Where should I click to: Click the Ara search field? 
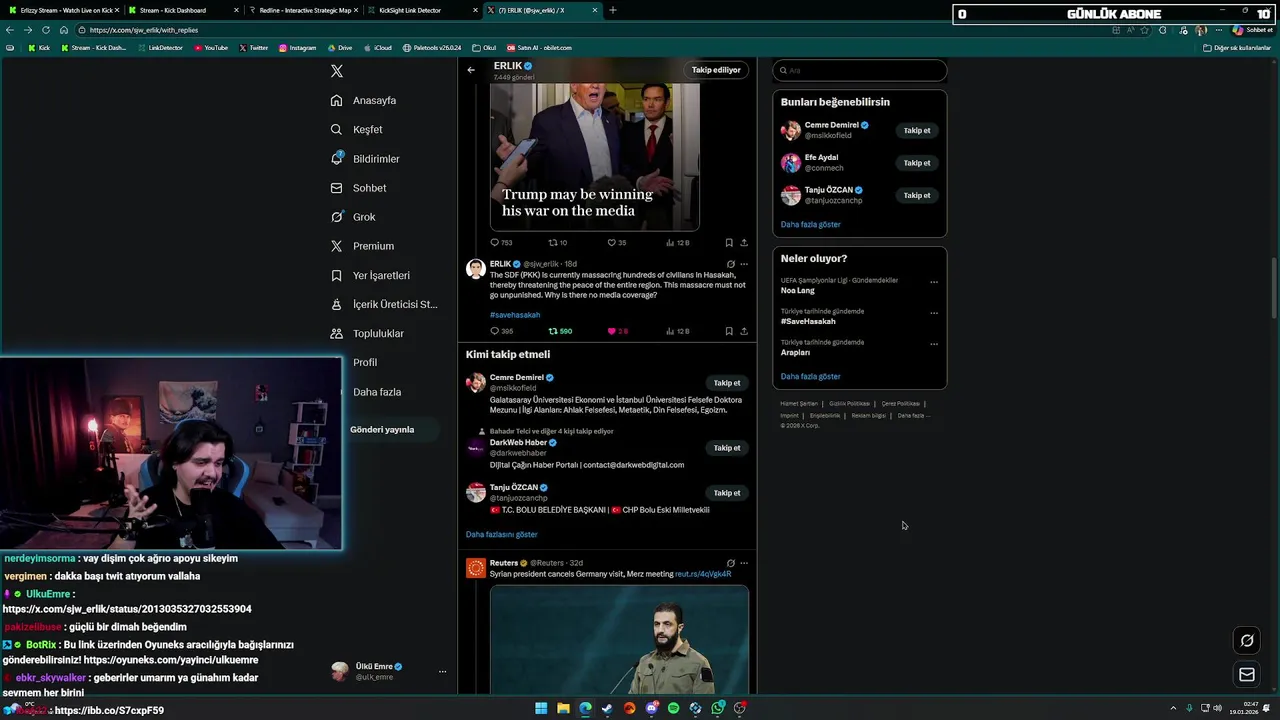pos(860,70)
